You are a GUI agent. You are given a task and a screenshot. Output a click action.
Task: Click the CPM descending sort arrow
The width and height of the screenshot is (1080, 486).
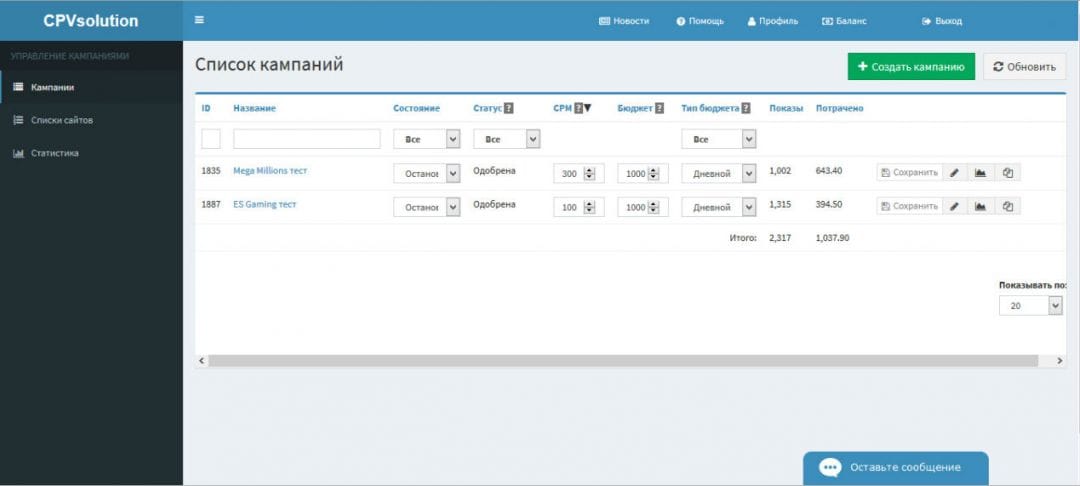tap(588, 108)
